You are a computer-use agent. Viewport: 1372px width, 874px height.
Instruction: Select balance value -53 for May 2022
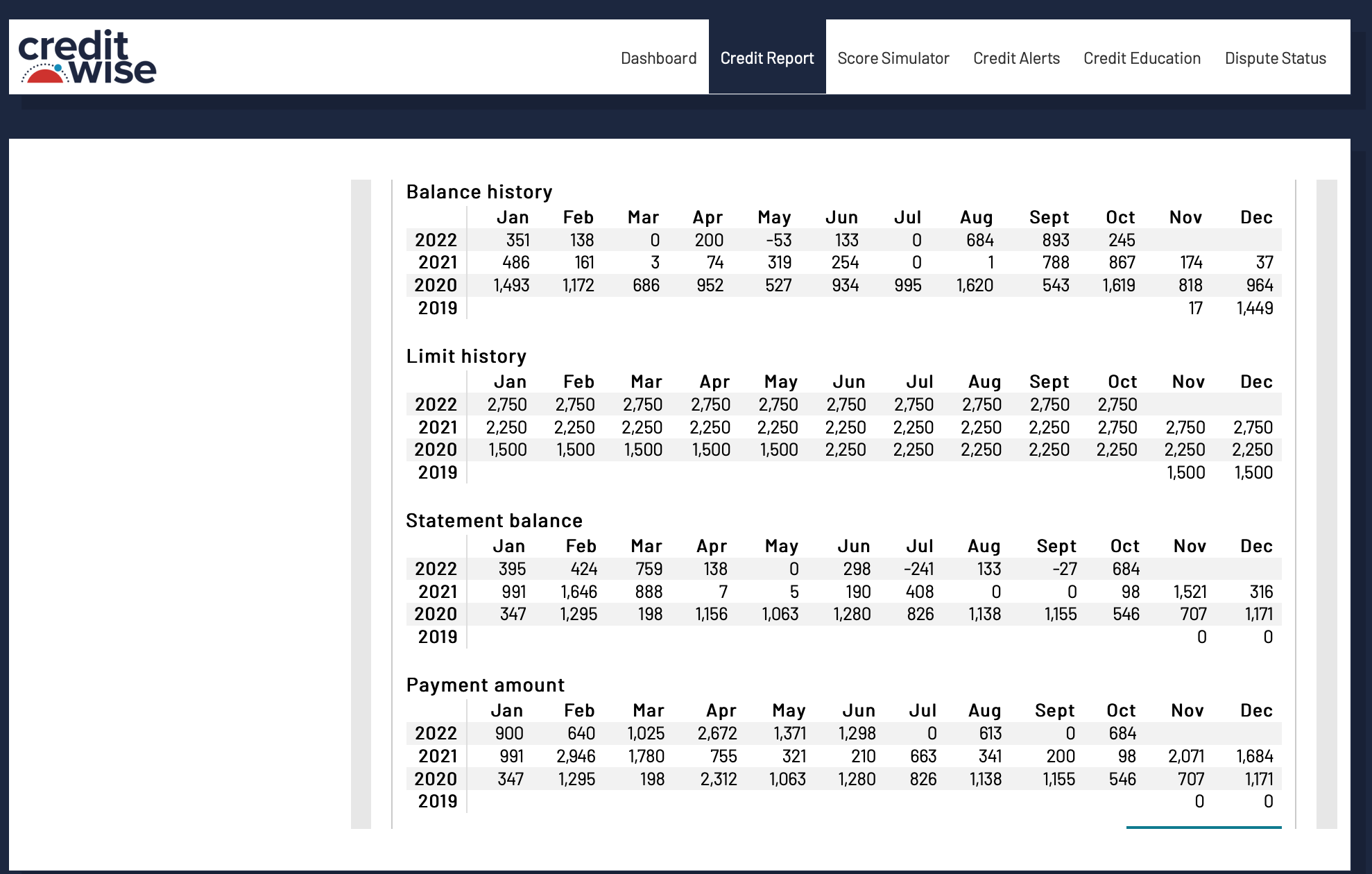coord(779,240)
